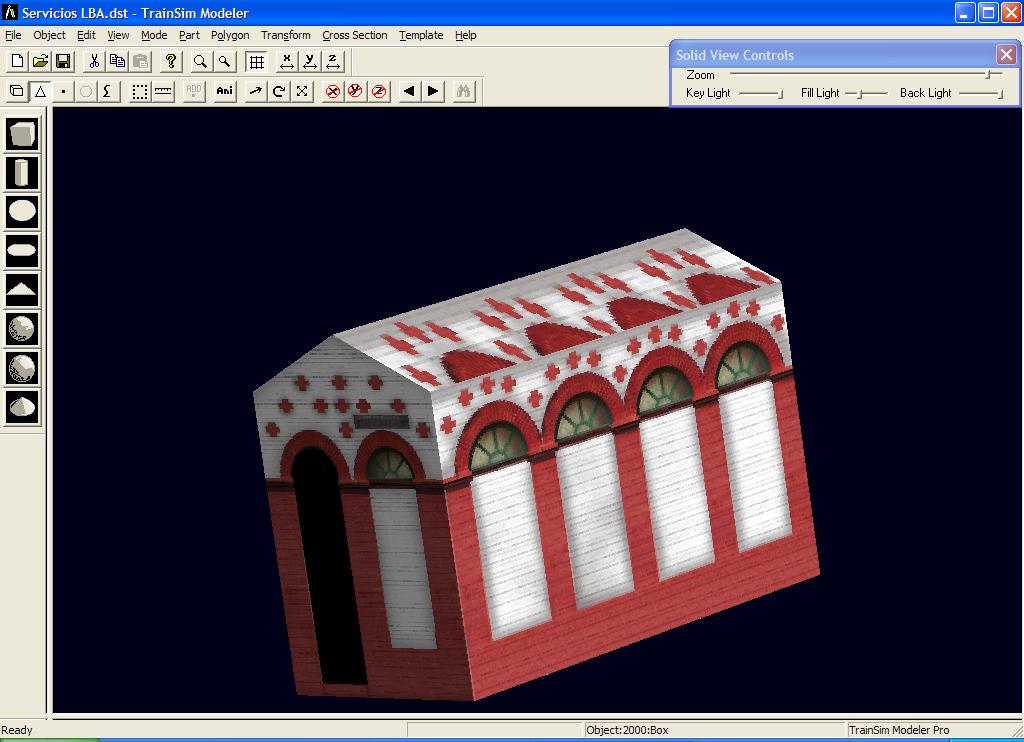The width and height of the screenshot is (1024, 742).
Task: Close the Solid View Controls panel
Action: (x=1006, y=55)
